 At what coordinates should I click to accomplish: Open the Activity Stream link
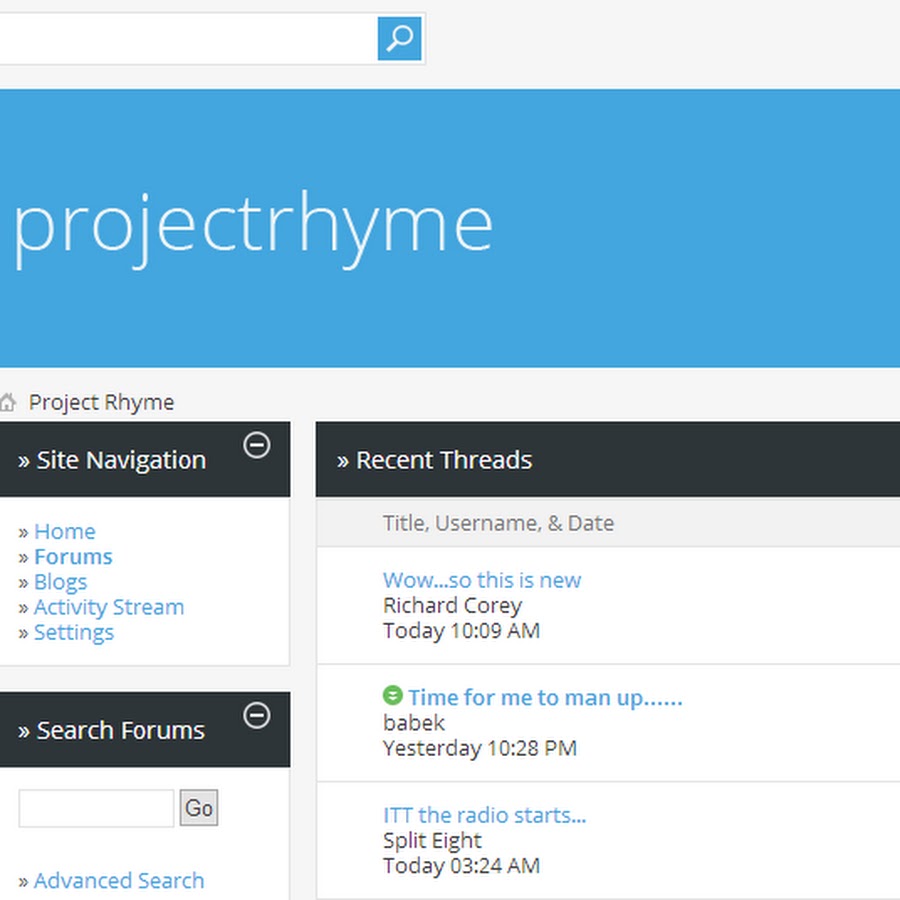tap(109, 607)
